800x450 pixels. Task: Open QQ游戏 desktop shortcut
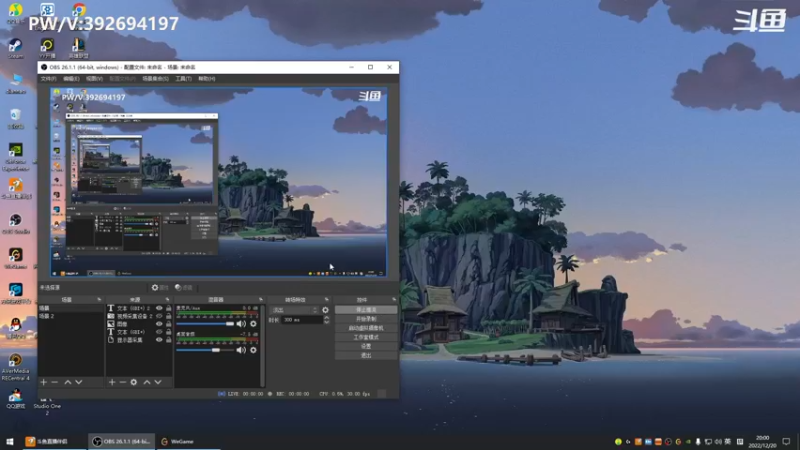tap(15, 399)
